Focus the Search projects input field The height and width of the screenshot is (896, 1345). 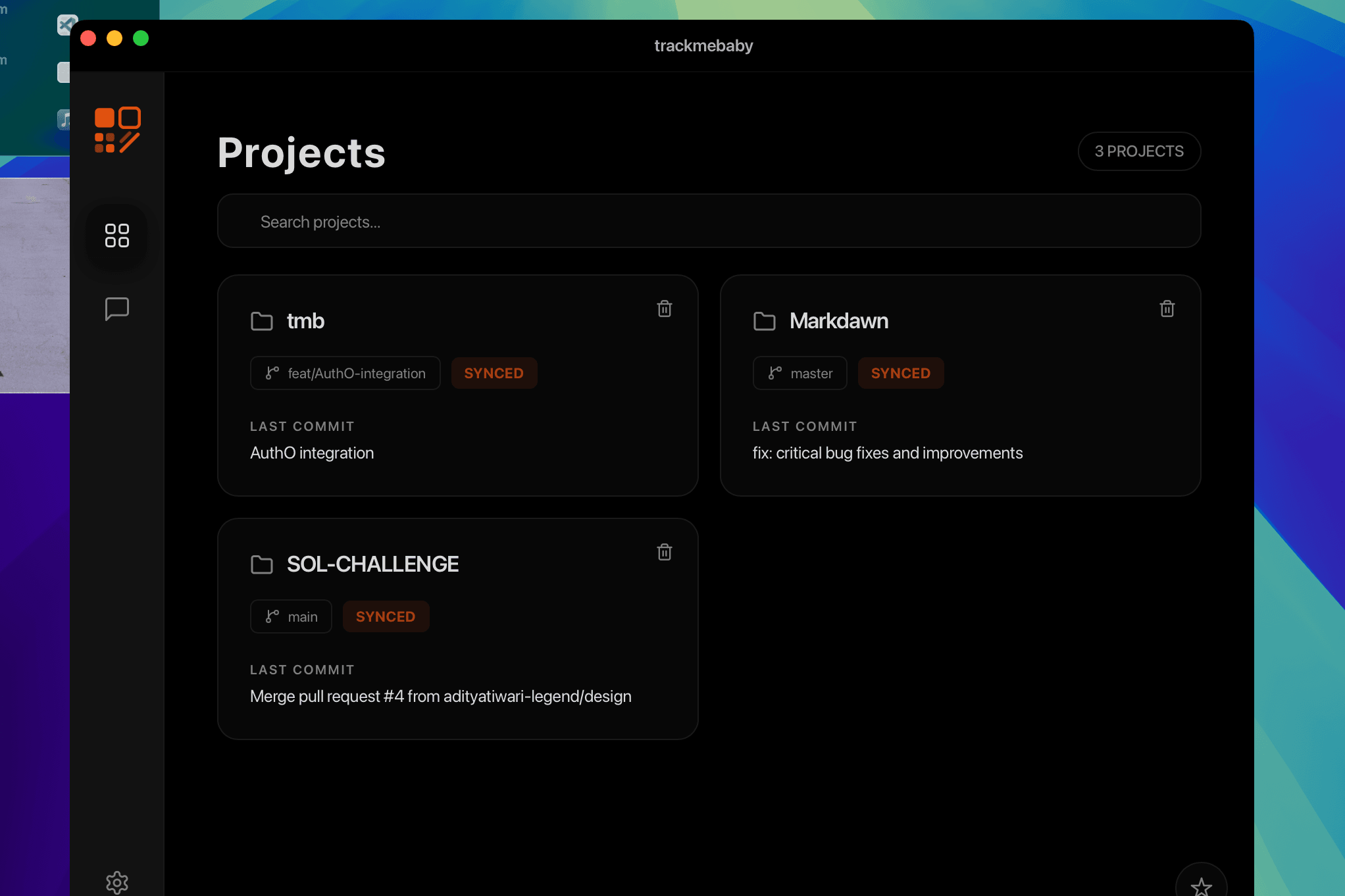click(709, 222)
